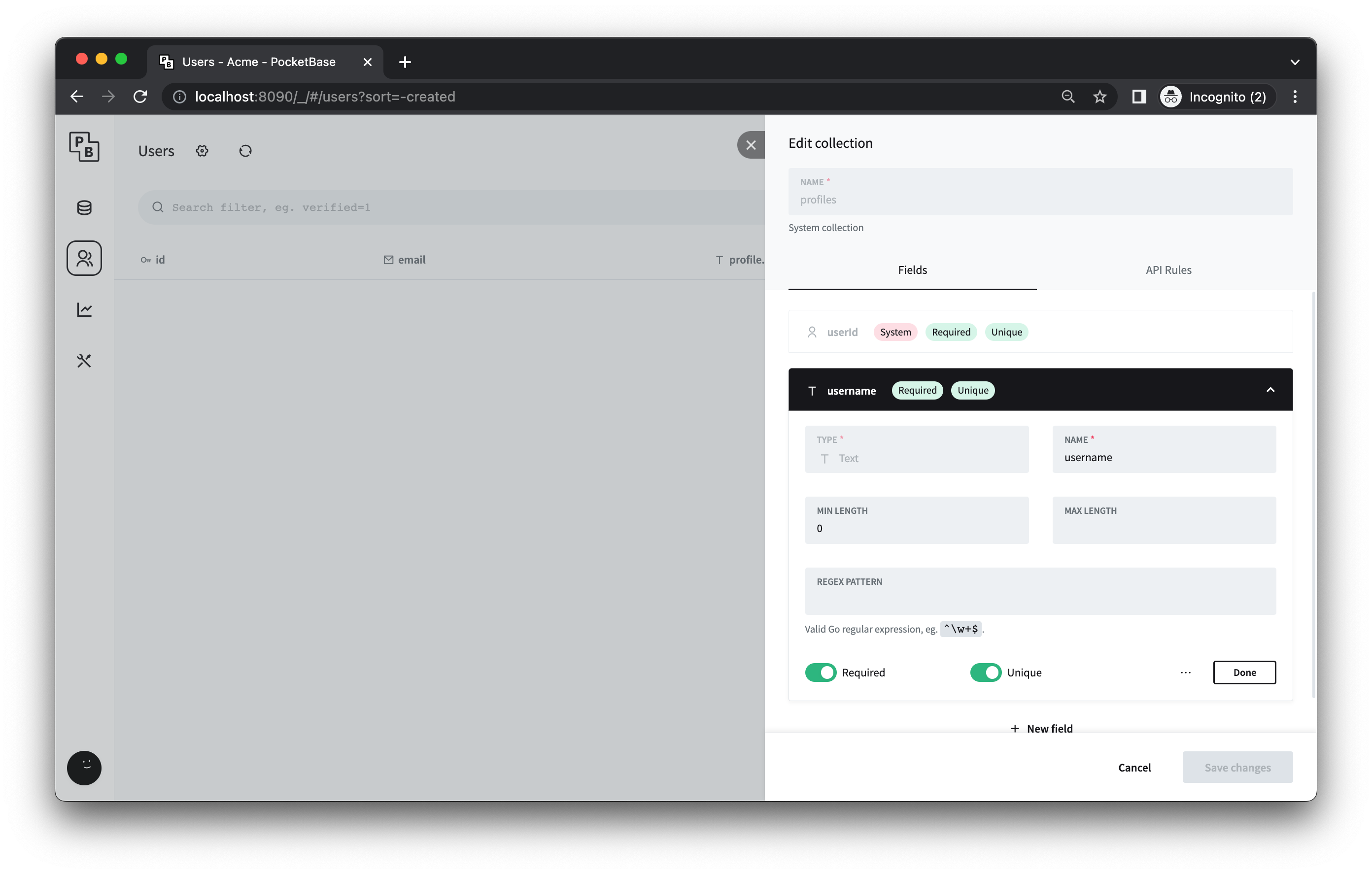The width and height of the screenshot is (1372, 874).
Task: Toggle the browser side panel icon
Action: (1139, 96)
